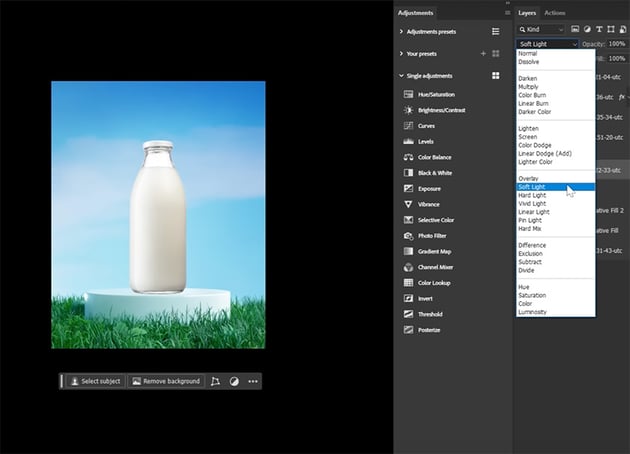Click the layer Opacity 100% field
The height and width of the screenshot is (454, 630).
617,44
